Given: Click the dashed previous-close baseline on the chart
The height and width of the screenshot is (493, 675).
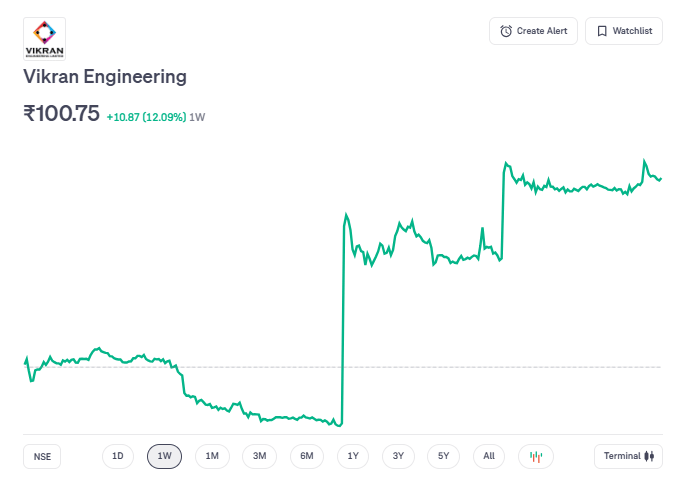Looking at the screenshot, I should click(x=500, y=367).
